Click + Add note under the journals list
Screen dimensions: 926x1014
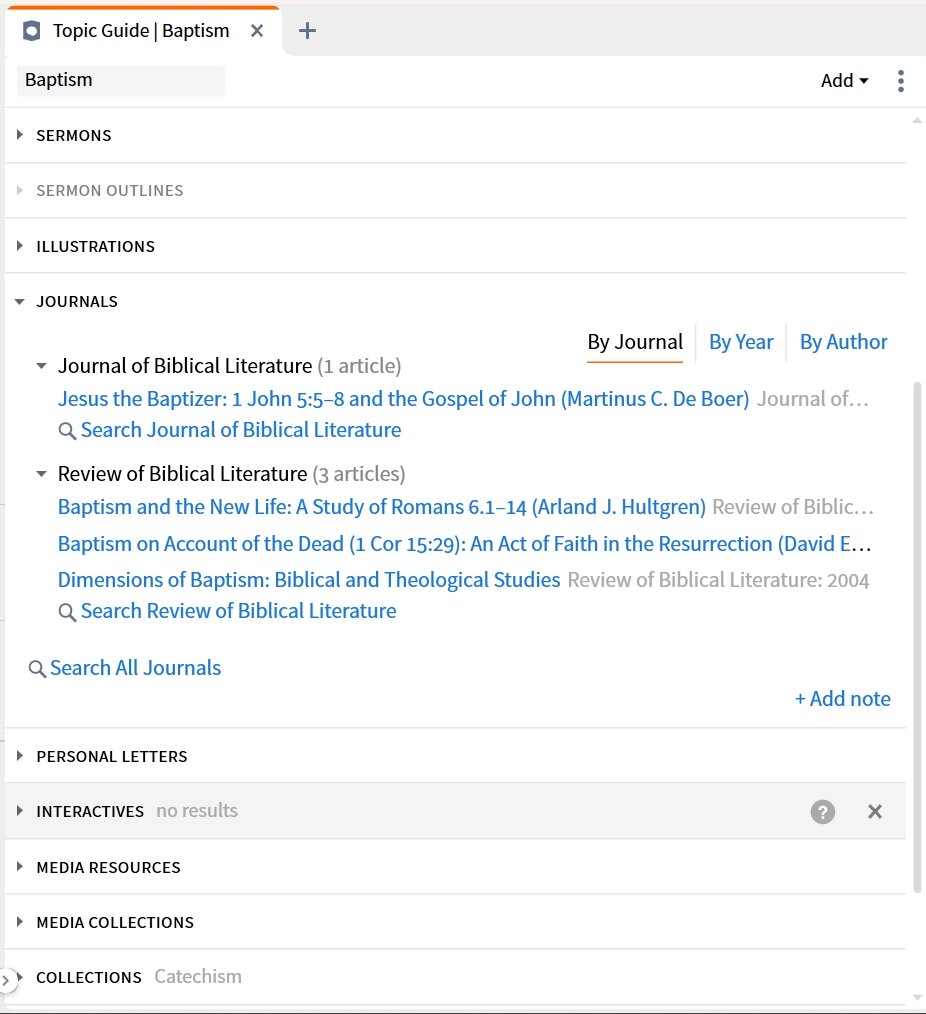click(842, 698)
